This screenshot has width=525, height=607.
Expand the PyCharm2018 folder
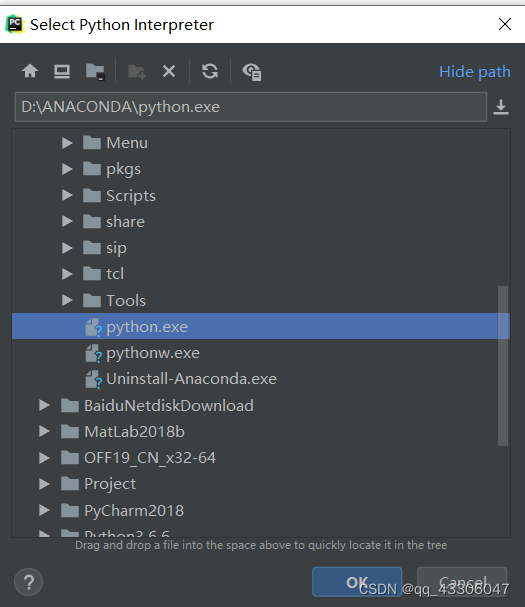(45, 510)
